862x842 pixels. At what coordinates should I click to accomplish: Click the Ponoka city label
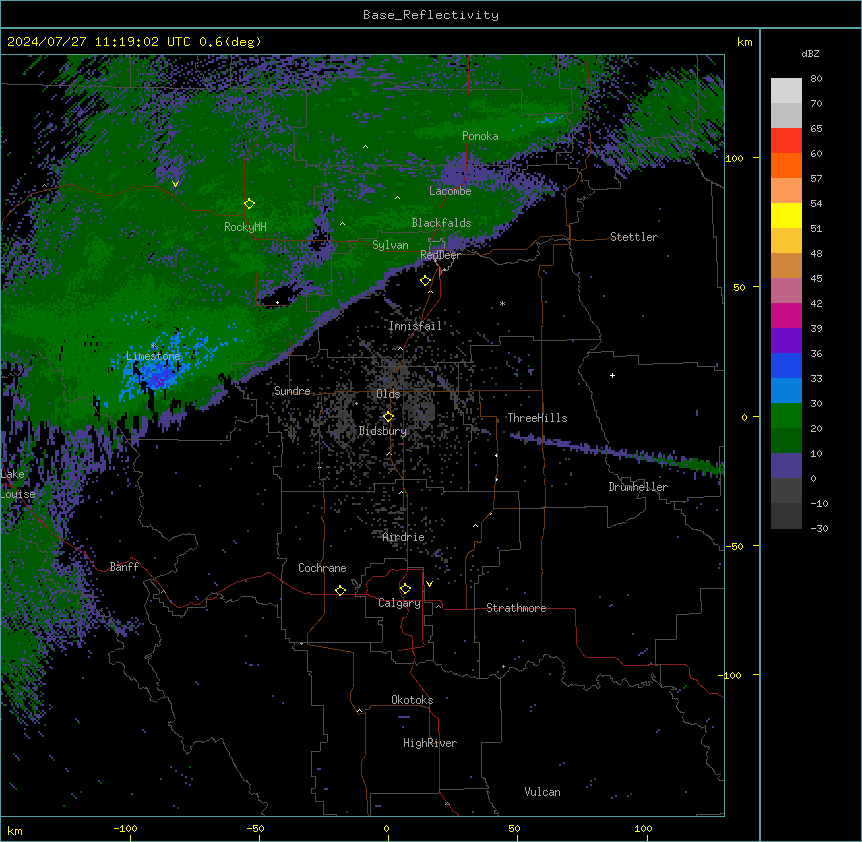(x=480, y=136)
